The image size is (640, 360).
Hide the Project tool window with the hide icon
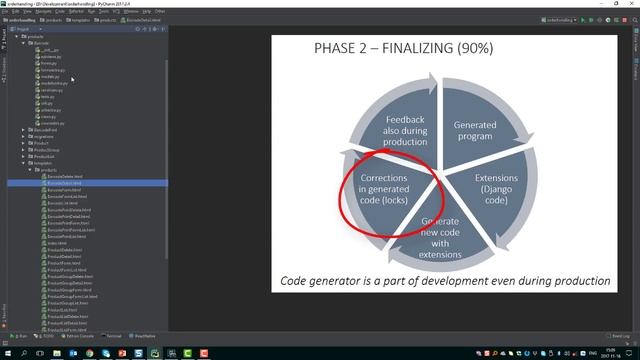click(163, 29)
